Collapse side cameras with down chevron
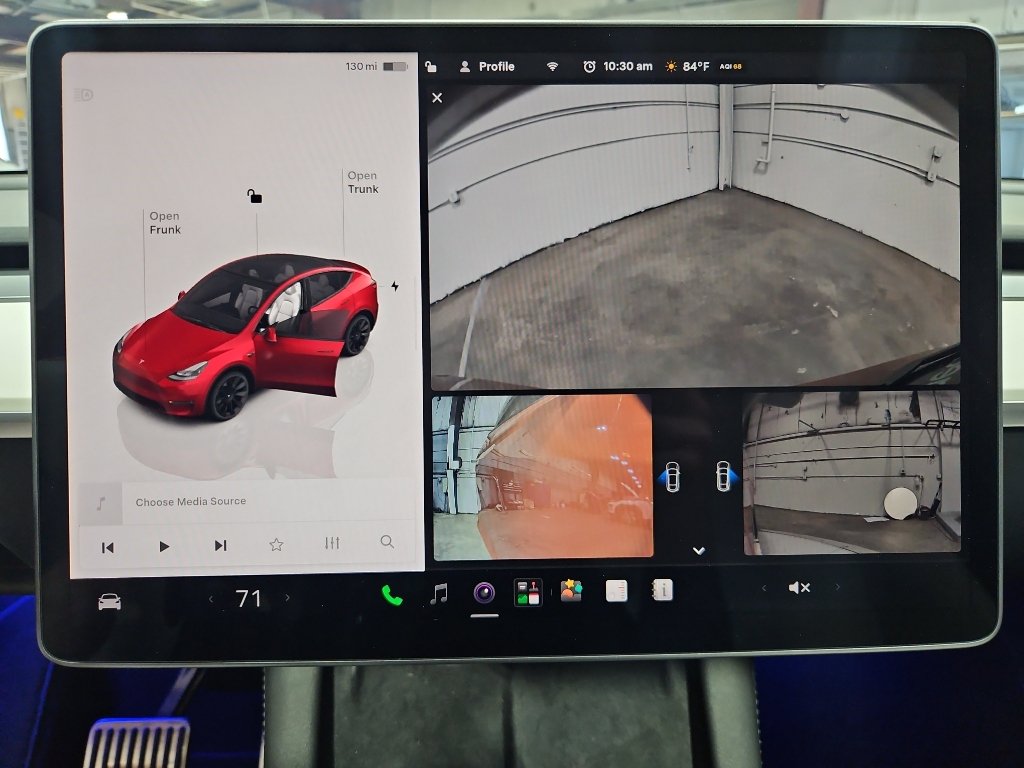Screen dimensions: 1024x768 [x=698, y=551]
